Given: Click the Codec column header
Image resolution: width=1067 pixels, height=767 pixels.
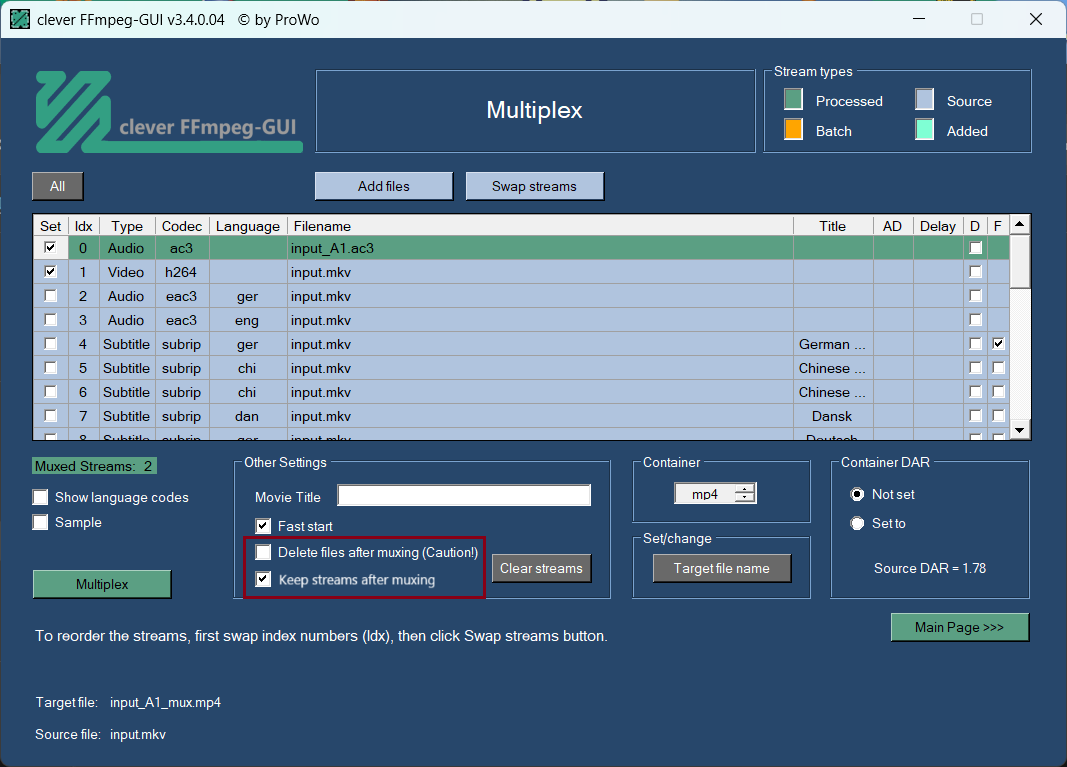Looking at the screenshot, I should click(x=182, y=226).
